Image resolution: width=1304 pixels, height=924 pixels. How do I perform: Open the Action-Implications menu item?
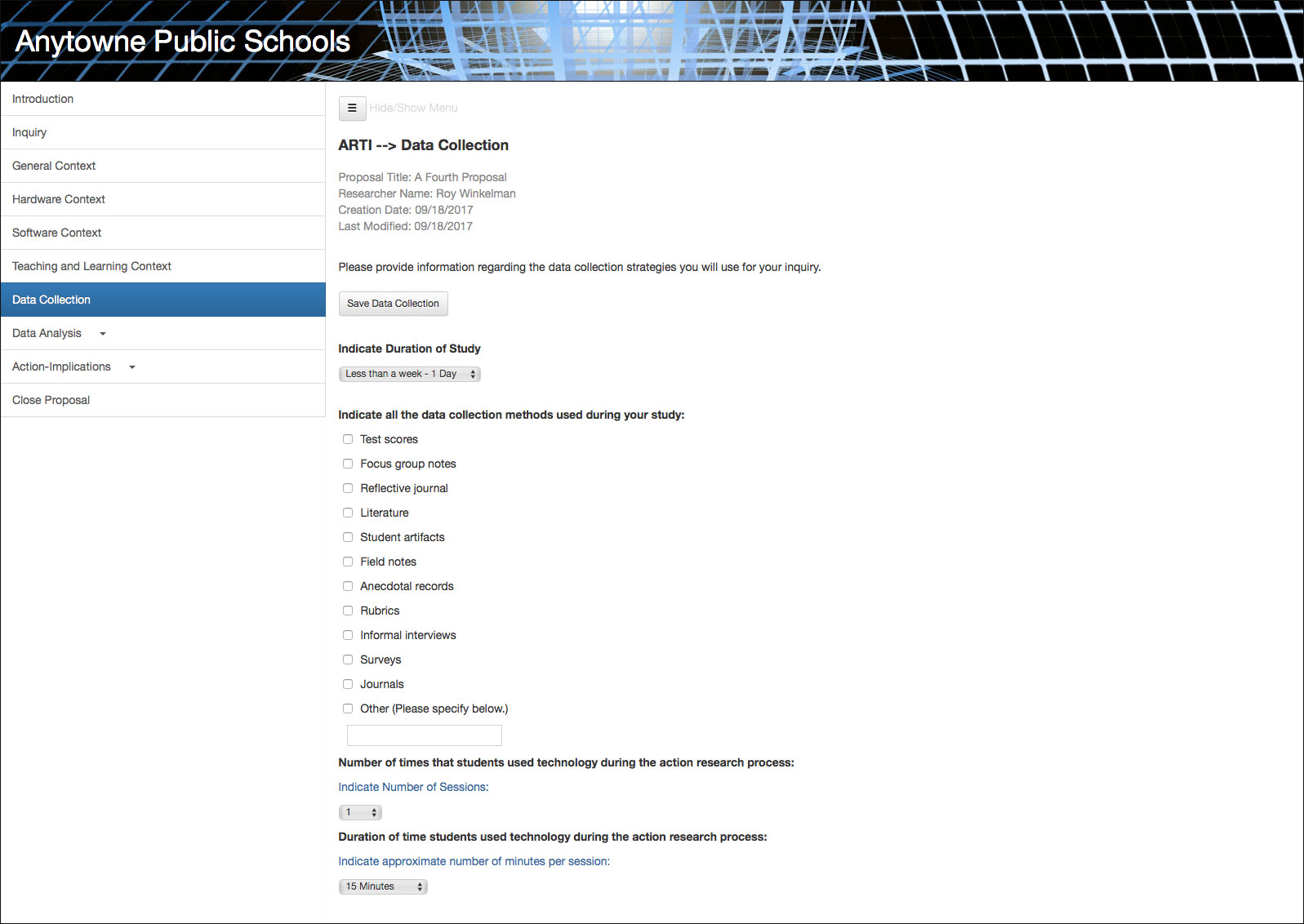[163, 366]
